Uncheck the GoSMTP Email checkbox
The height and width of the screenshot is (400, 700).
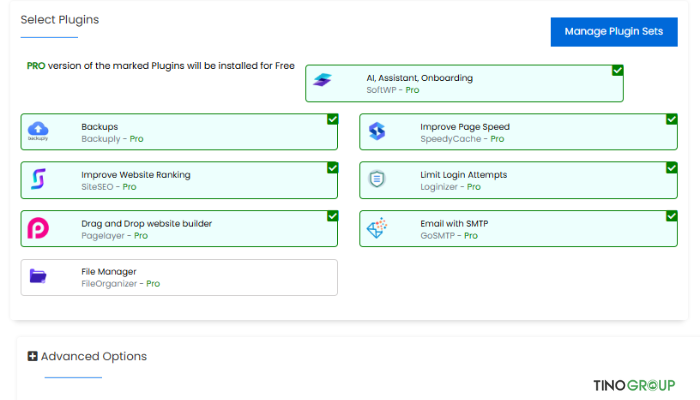coord(671,216)
